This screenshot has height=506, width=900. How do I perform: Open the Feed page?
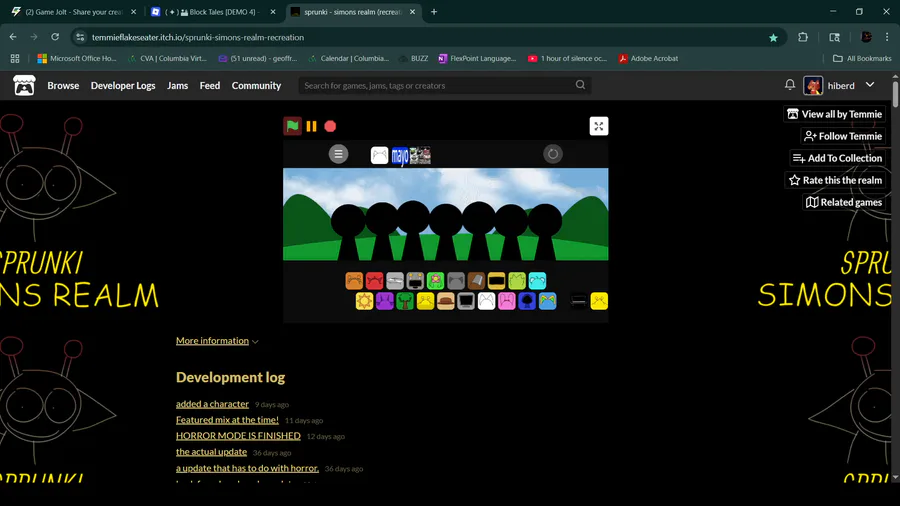pyautogui.click(x=210, y=85)
